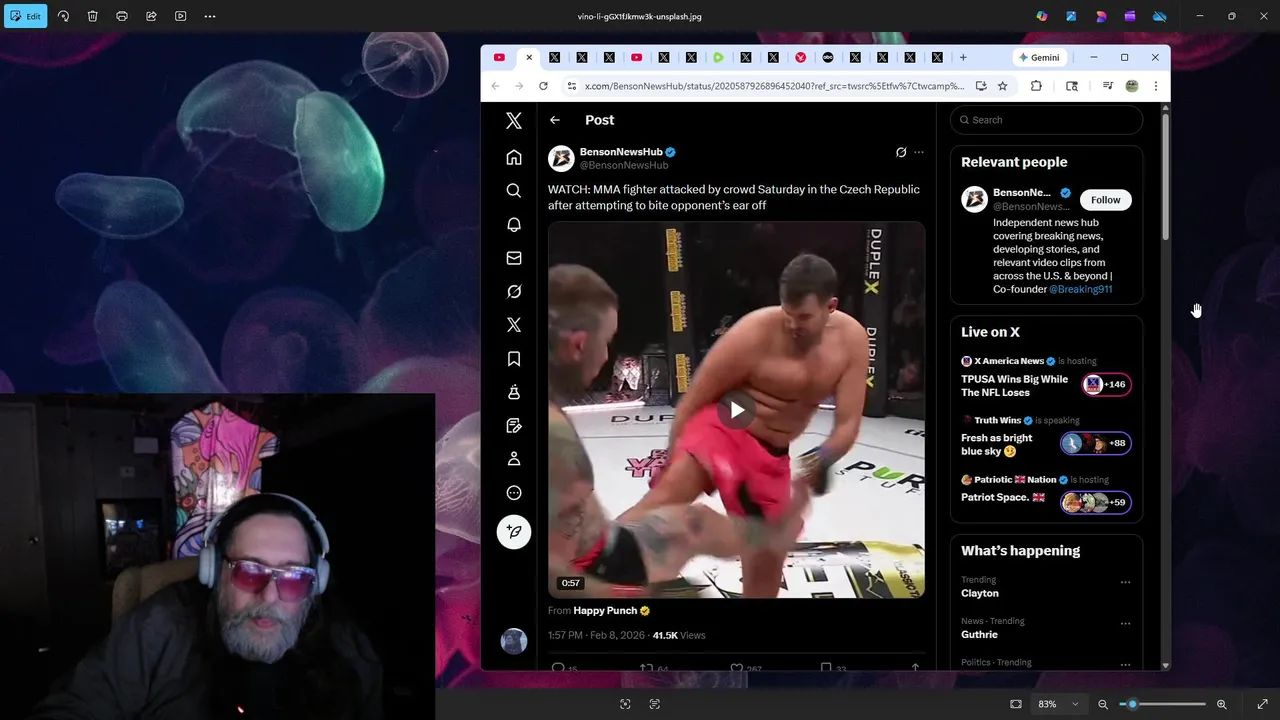Click the browser URL address bar

point(774,86)
